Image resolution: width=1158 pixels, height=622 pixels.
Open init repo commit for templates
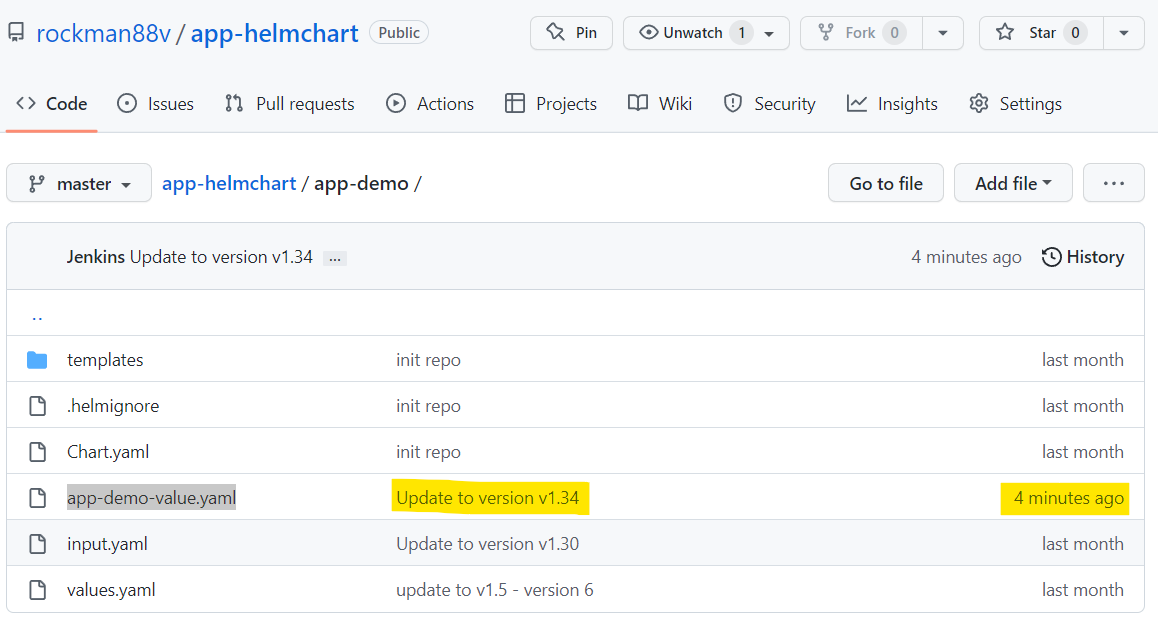428,360
